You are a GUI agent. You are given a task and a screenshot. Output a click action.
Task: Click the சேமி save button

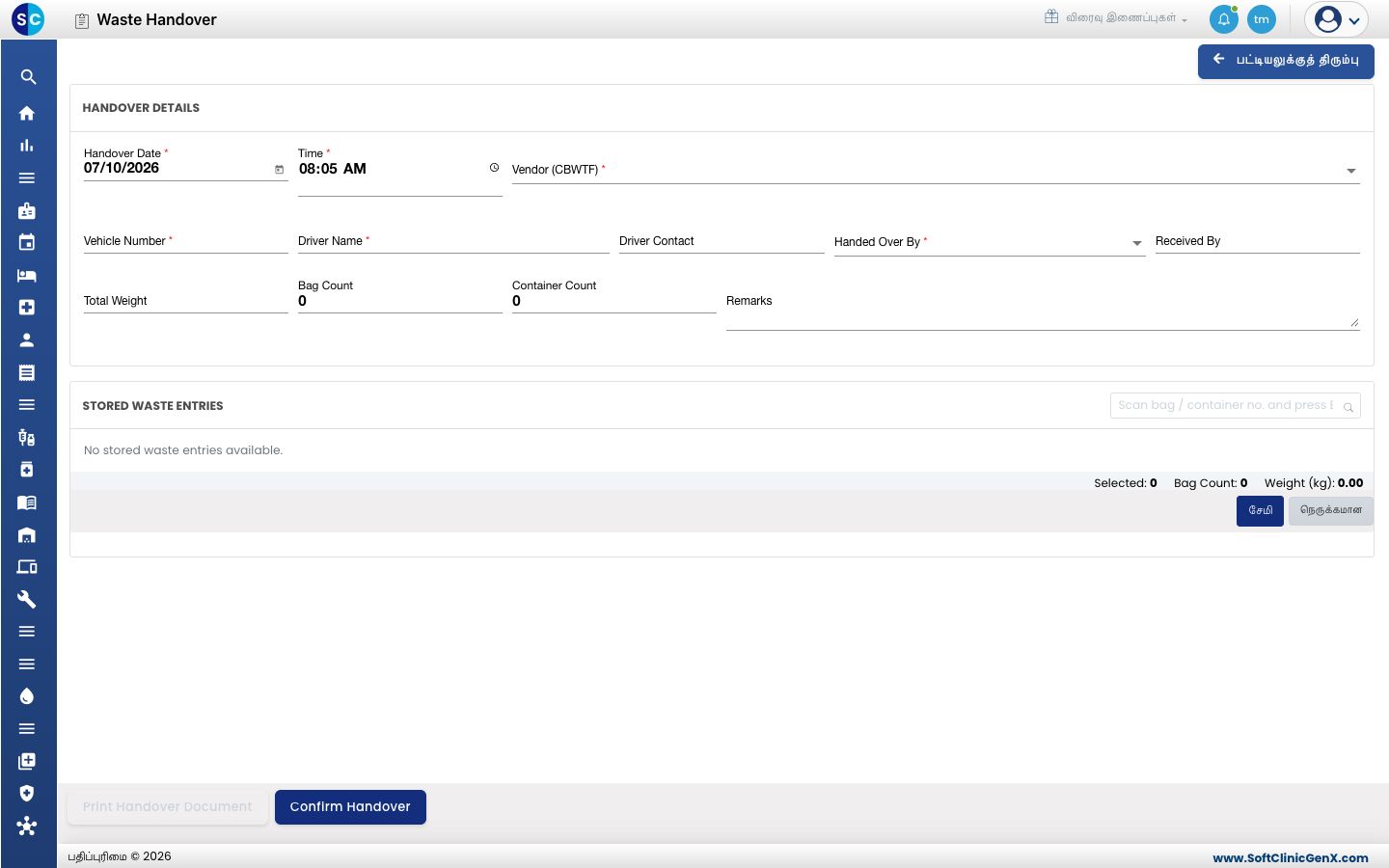pos(1260,511)
